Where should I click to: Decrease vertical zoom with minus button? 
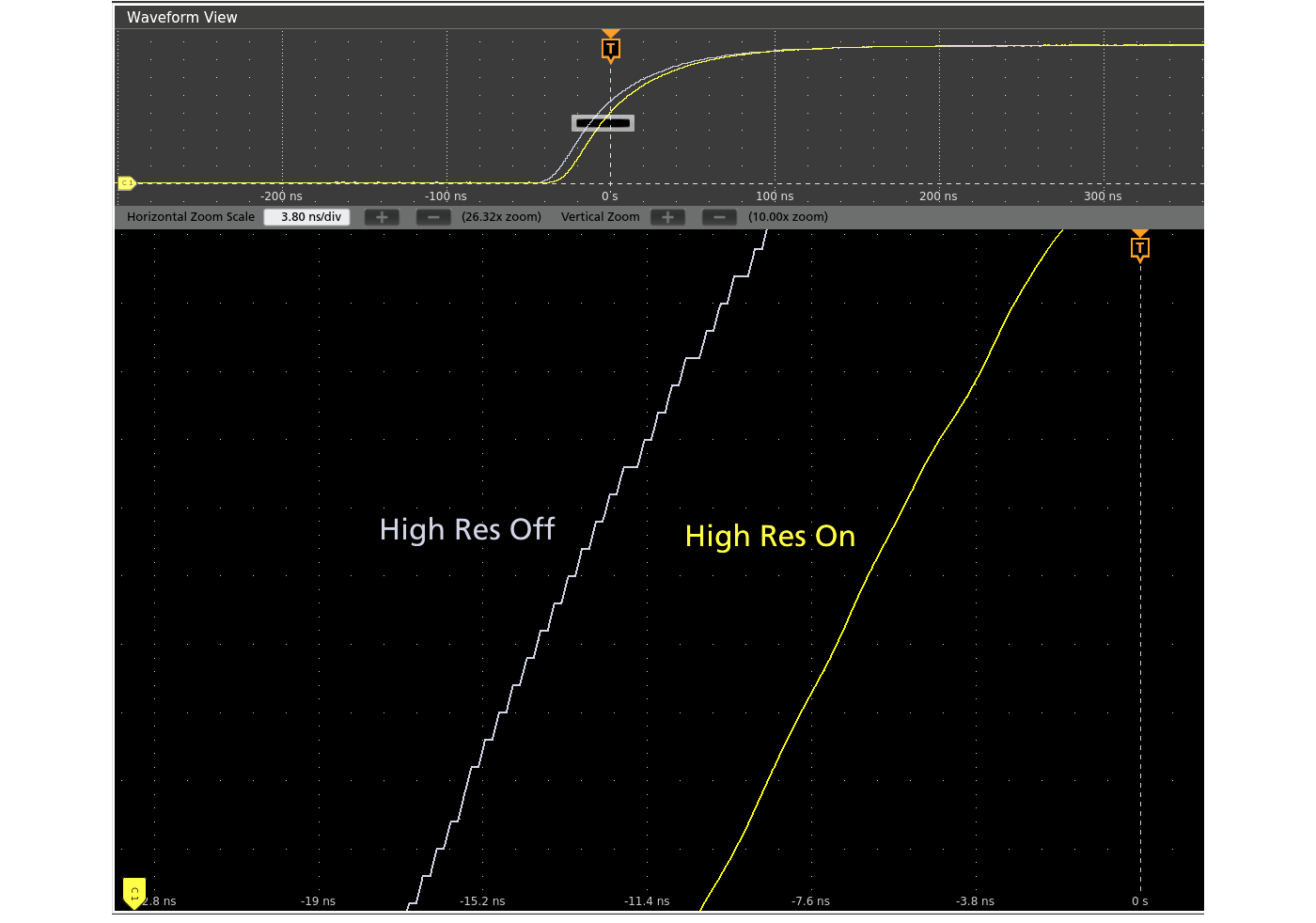(719, 217)
